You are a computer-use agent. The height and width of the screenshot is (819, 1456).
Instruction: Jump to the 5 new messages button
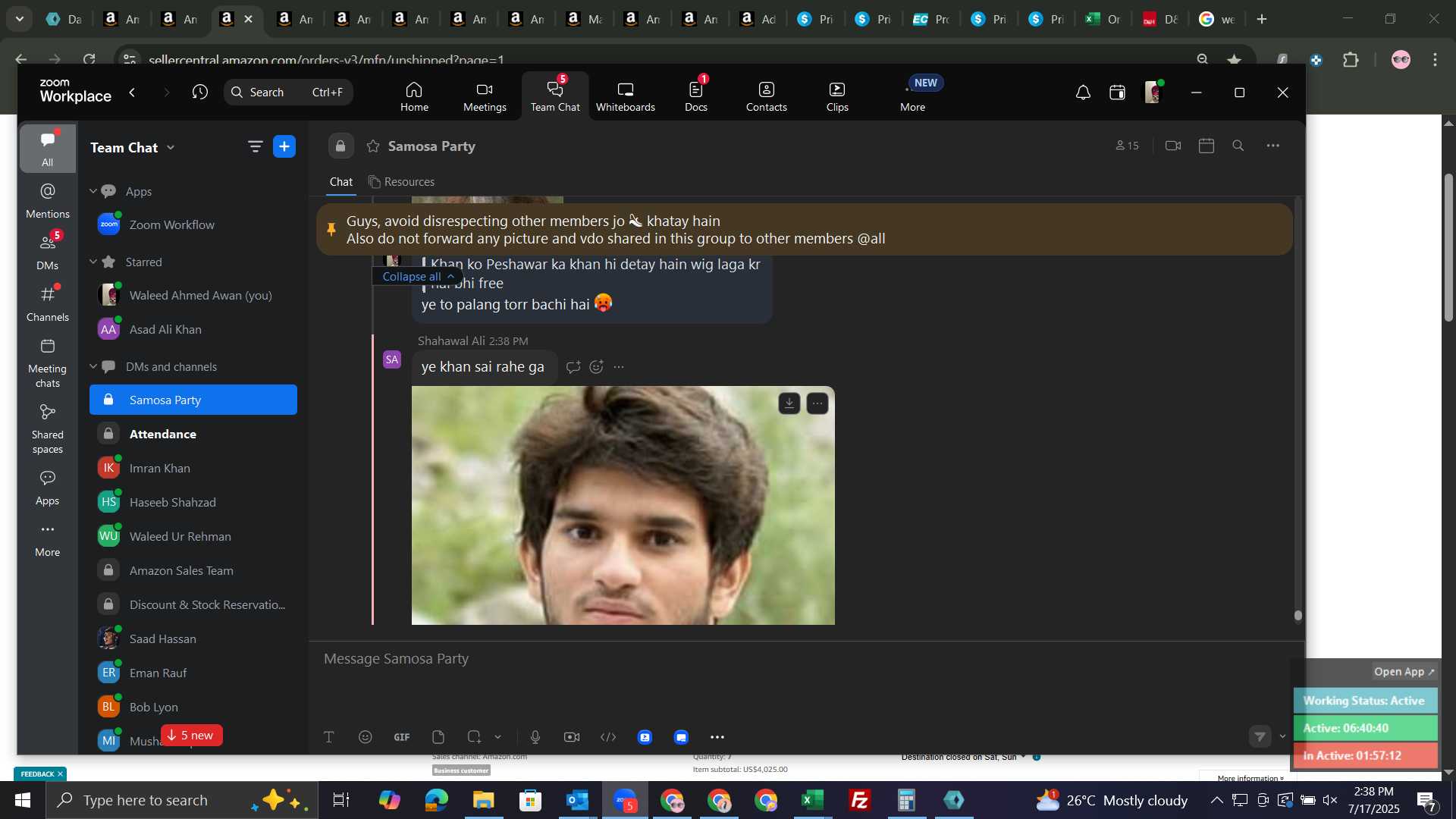tap(191, 736)
